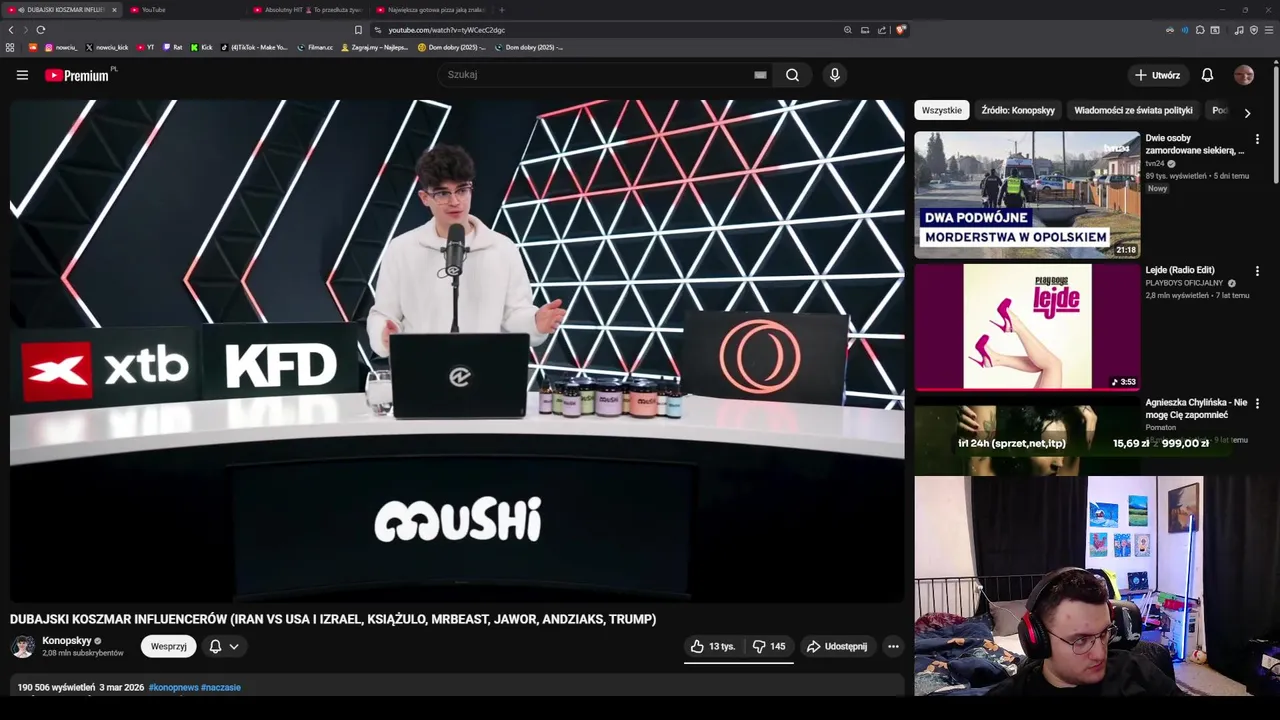Open the apps grid icon in bookmarks bar
This screenshot has width=1280, height=720.
pyautogui.click(x=10, y=47)
